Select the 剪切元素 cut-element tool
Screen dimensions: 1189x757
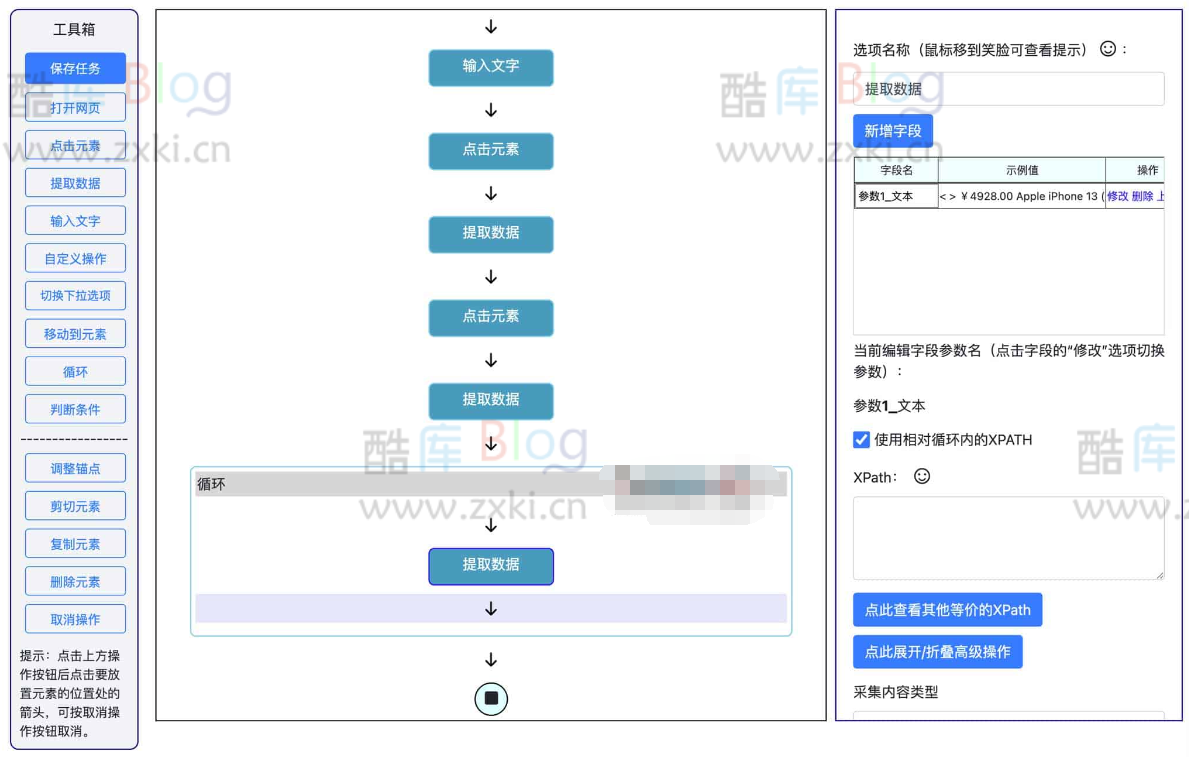74,505
